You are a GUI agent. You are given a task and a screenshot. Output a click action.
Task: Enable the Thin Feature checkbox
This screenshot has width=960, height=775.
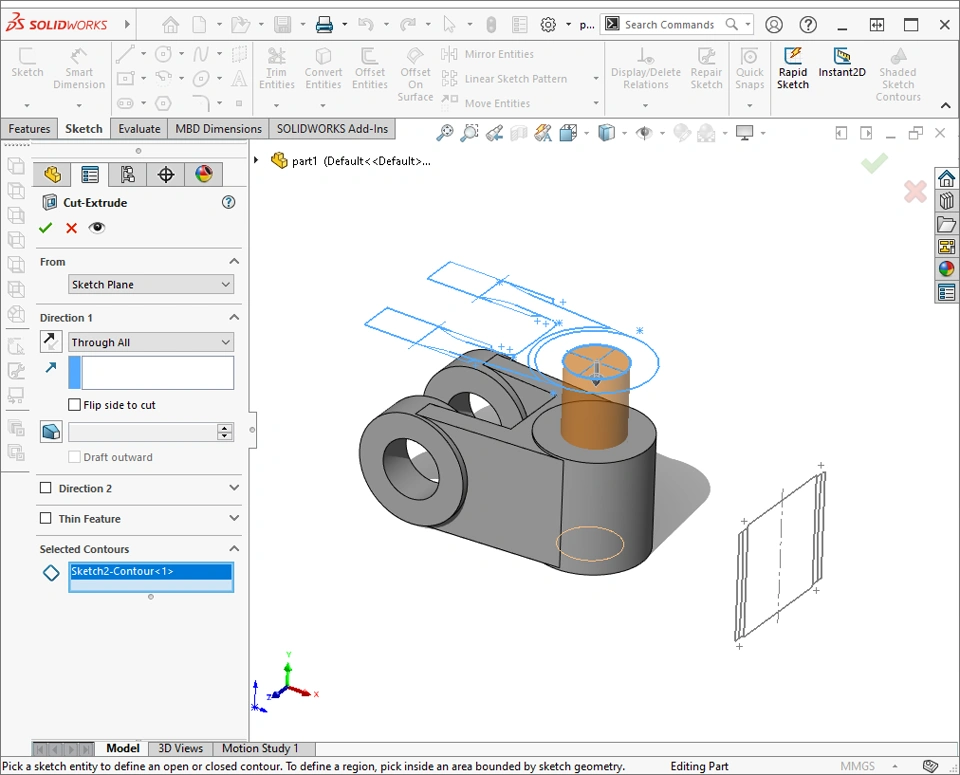pyautogui.click(x=46, y=519)
